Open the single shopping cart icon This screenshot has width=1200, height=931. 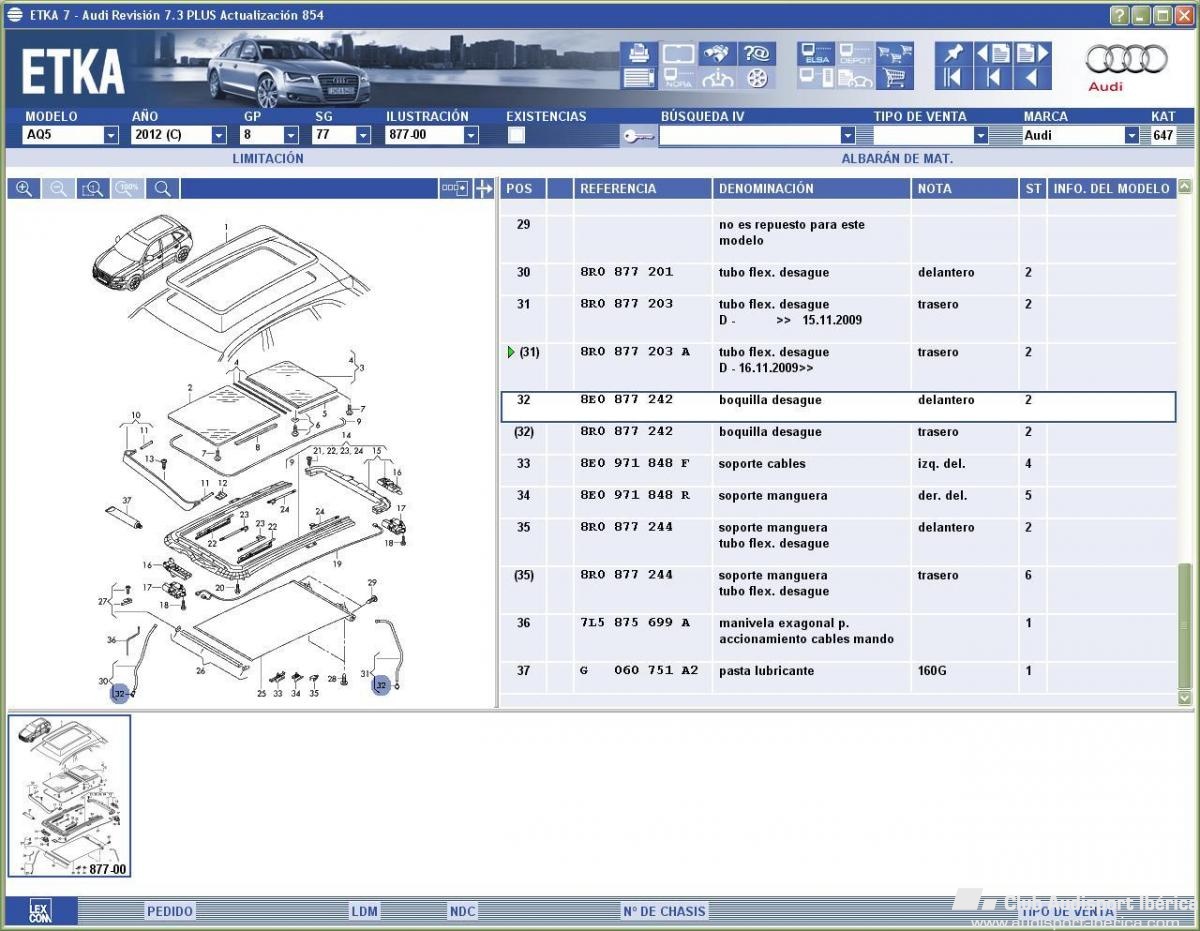point(894,78)
